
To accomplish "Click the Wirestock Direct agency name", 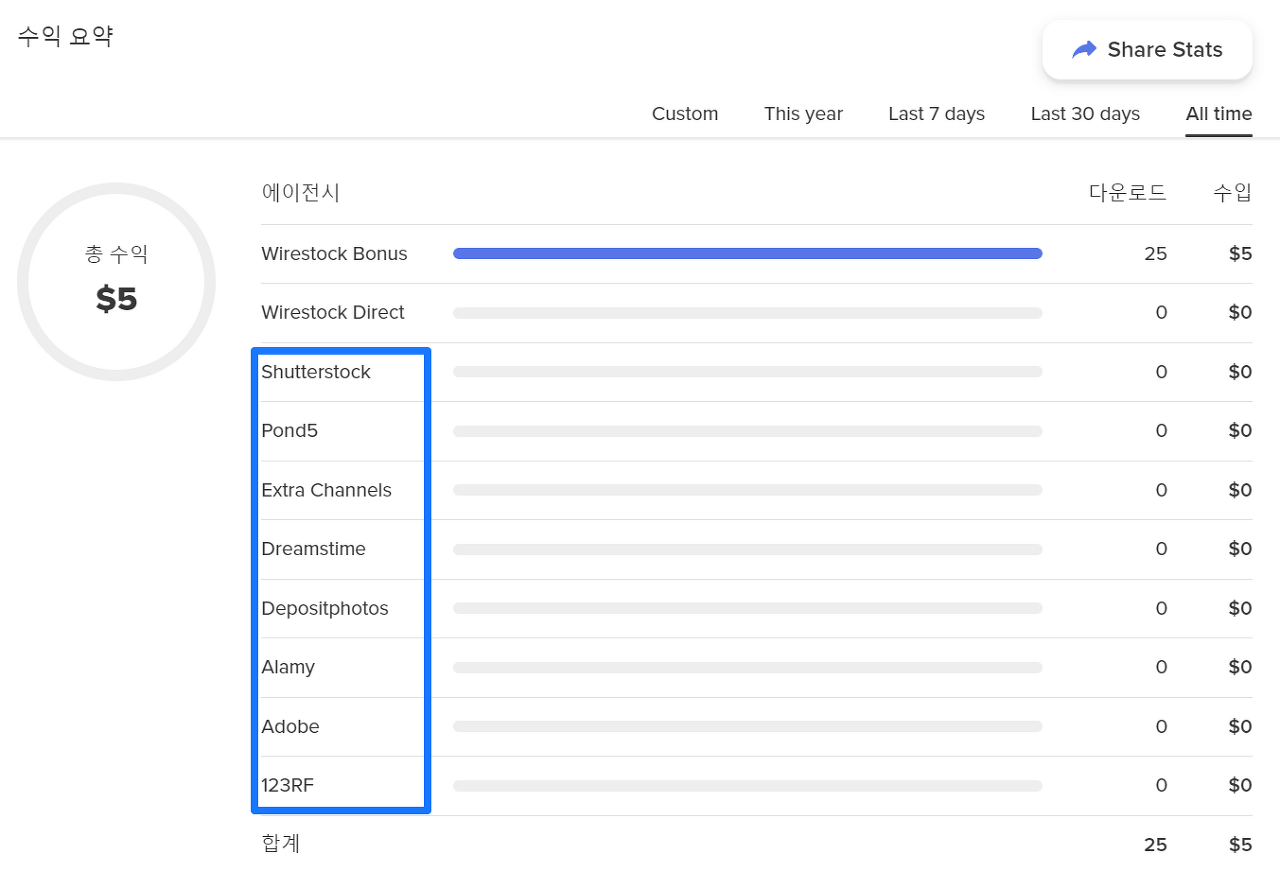I will point(333,313).
